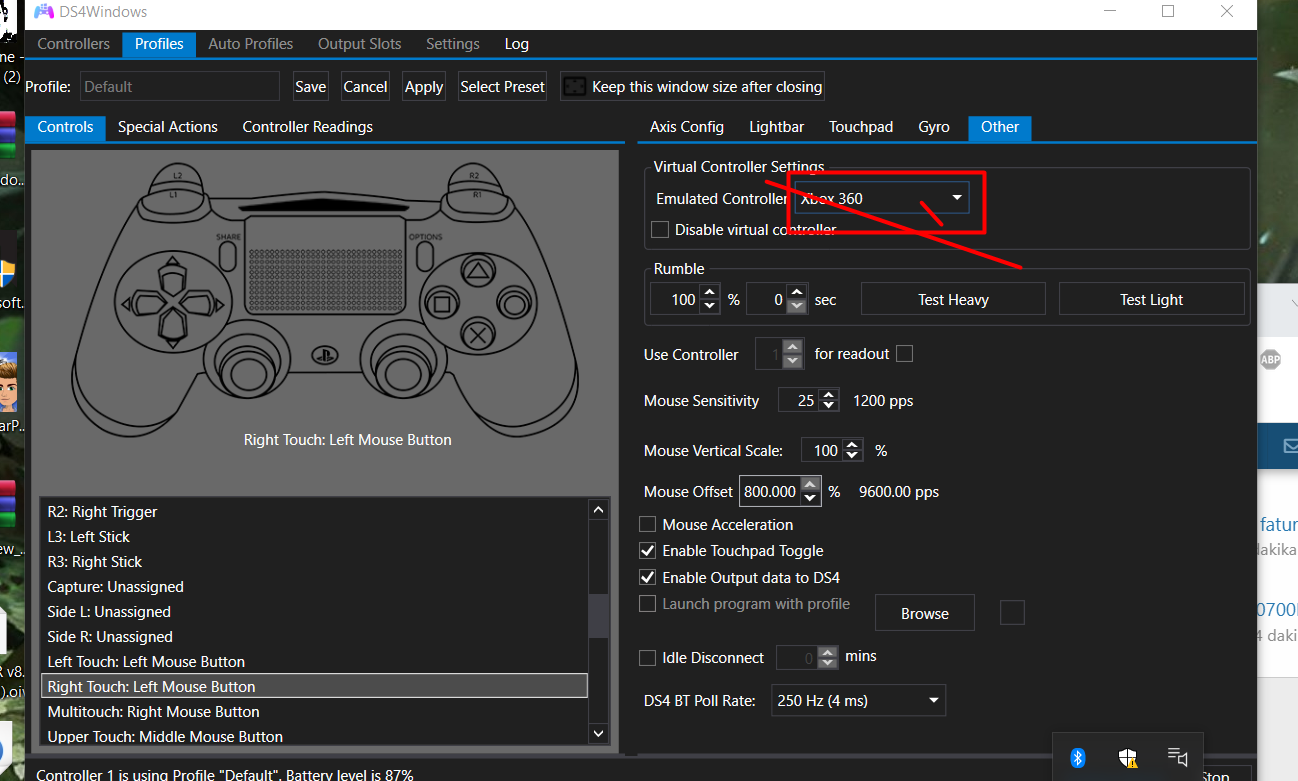Open the Emulated Controller dropdown
Viewport: 1298px width, 781px height.
click(x=883, y=198)
